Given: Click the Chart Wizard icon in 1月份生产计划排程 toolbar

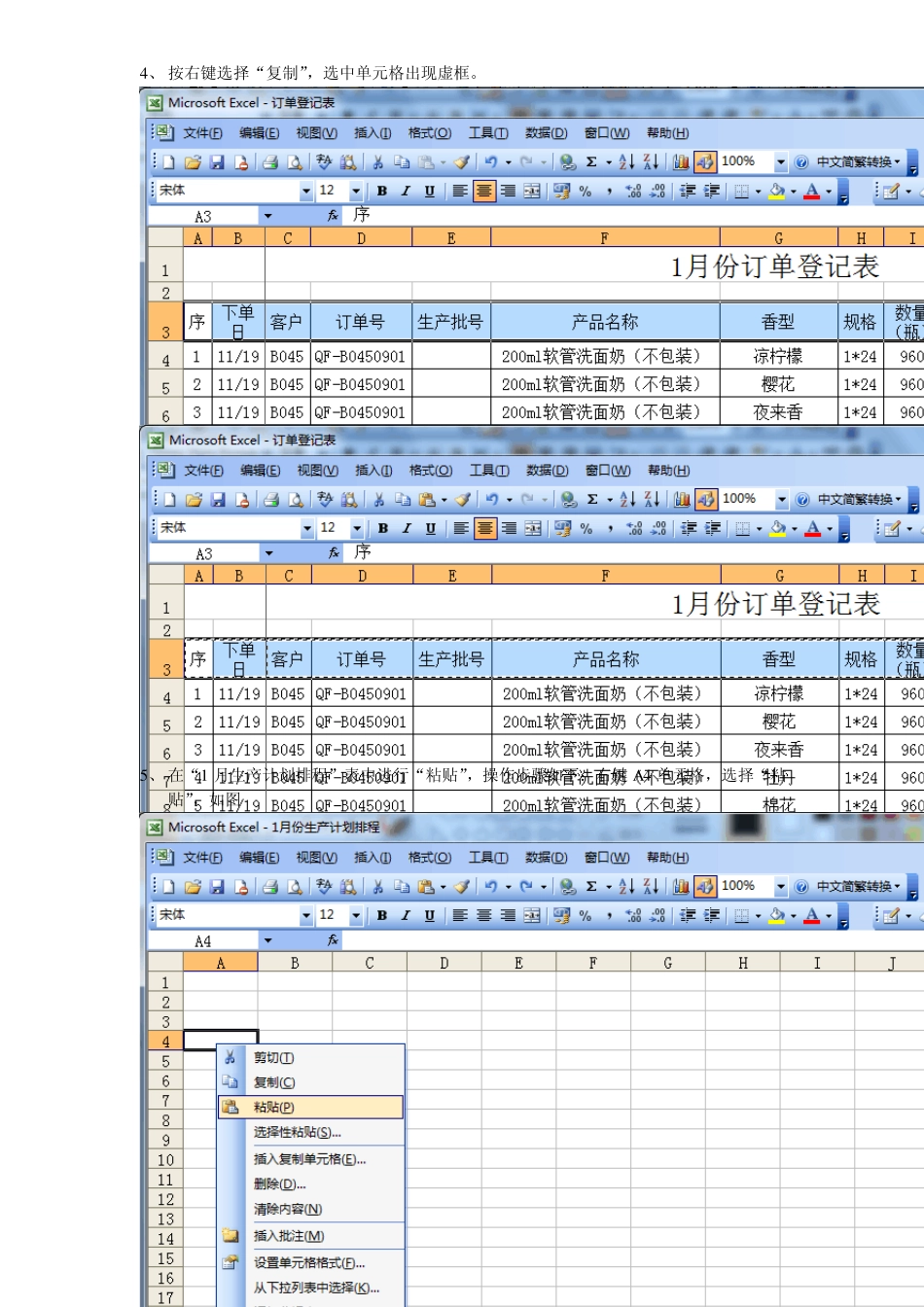Looking at the screenshot, I should (681, 886).
